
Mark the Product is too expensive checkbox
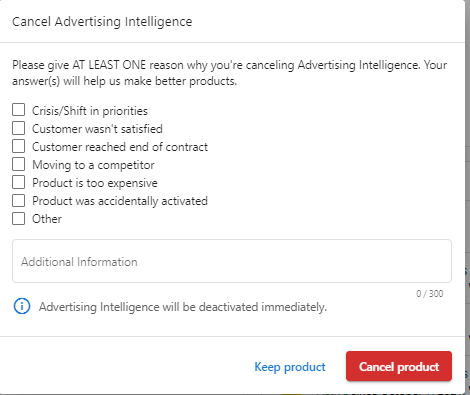click(18, 182)
